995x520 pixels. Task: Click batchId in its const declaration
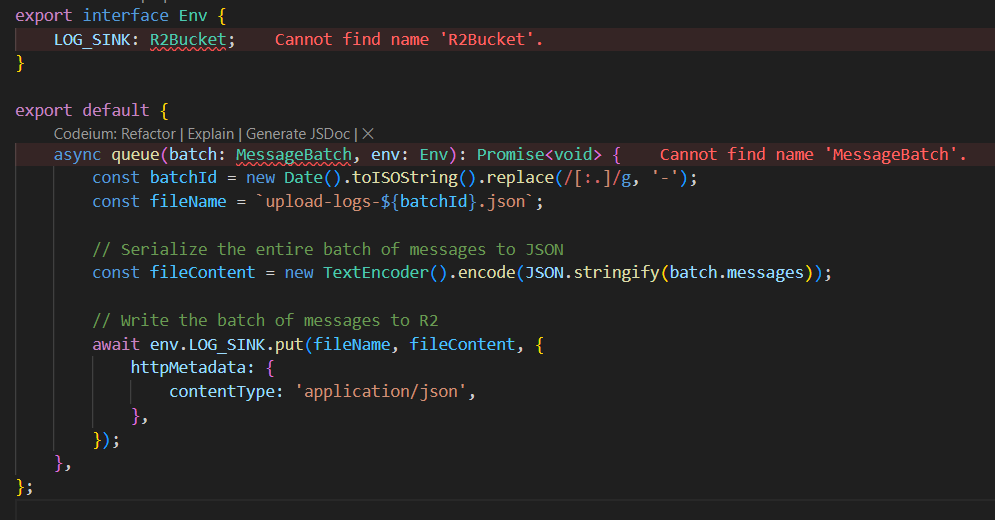point(183,178)
